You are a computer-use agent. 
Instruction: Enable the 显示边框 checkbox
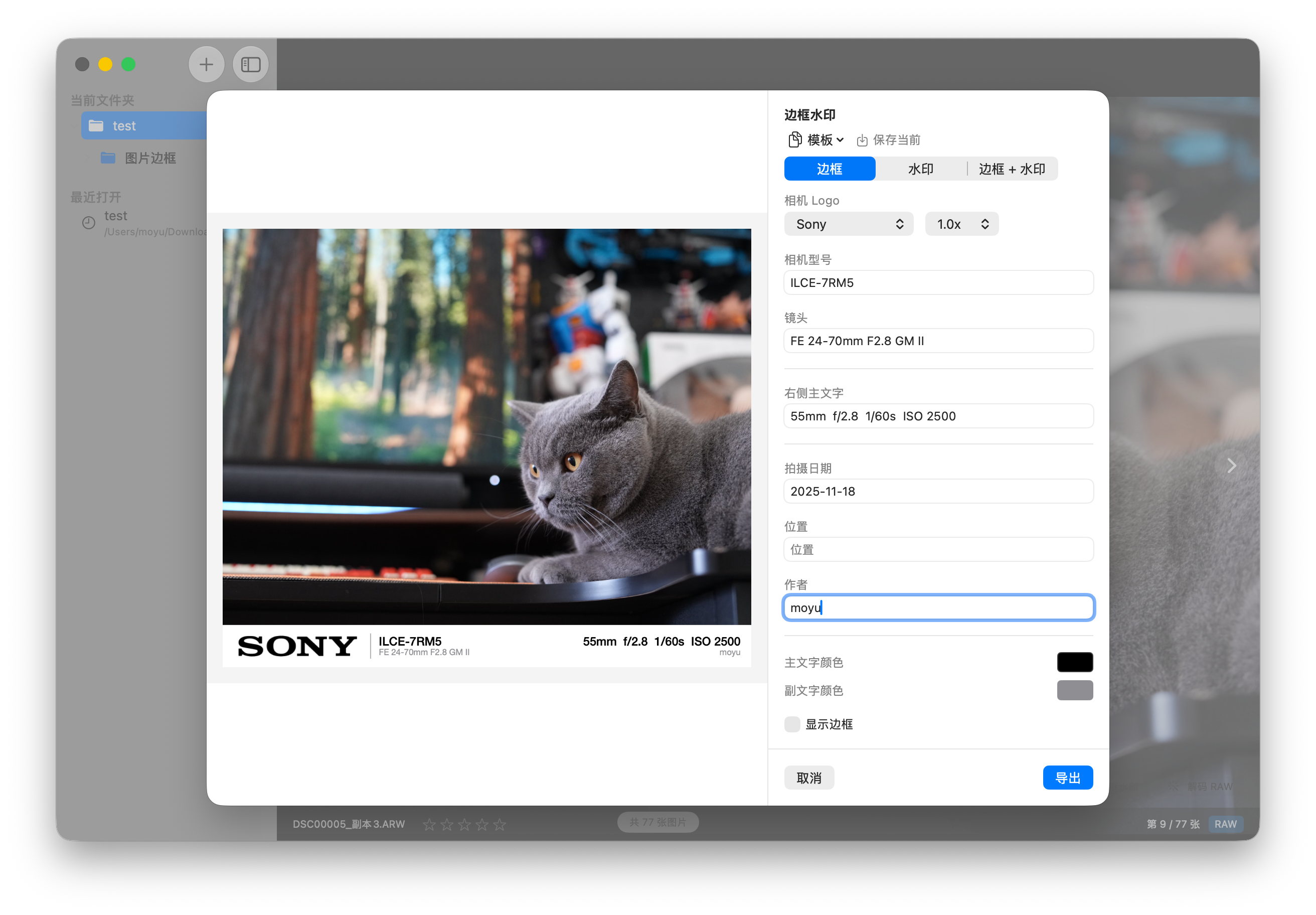click(792, 725)
